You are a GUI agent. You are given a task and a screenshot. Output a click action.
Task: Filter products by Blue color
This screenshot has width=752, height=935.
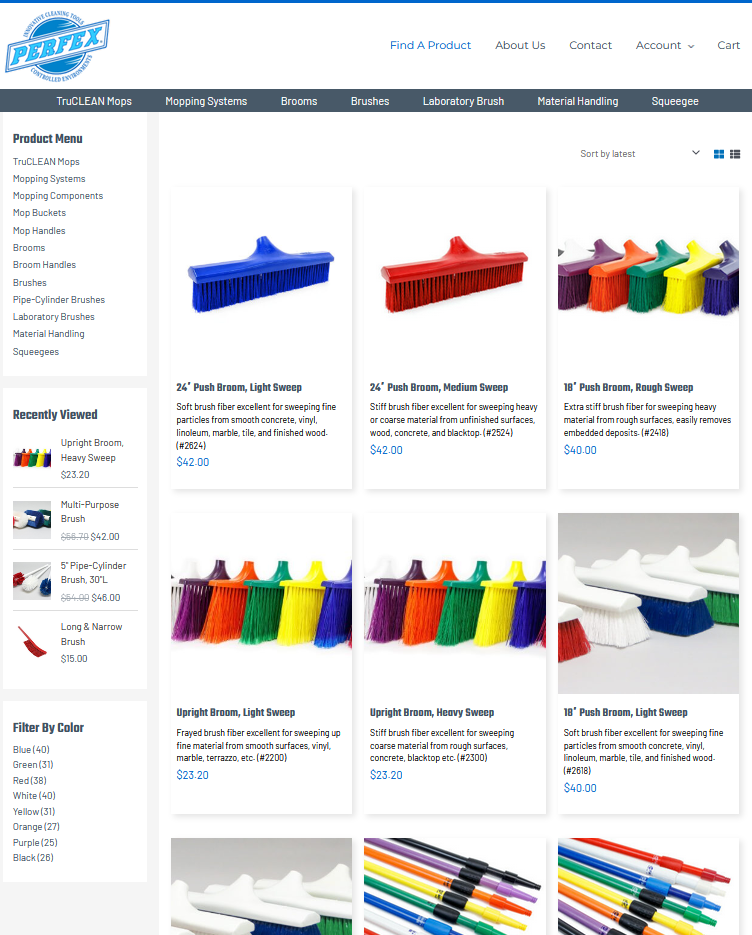(31, 750)
